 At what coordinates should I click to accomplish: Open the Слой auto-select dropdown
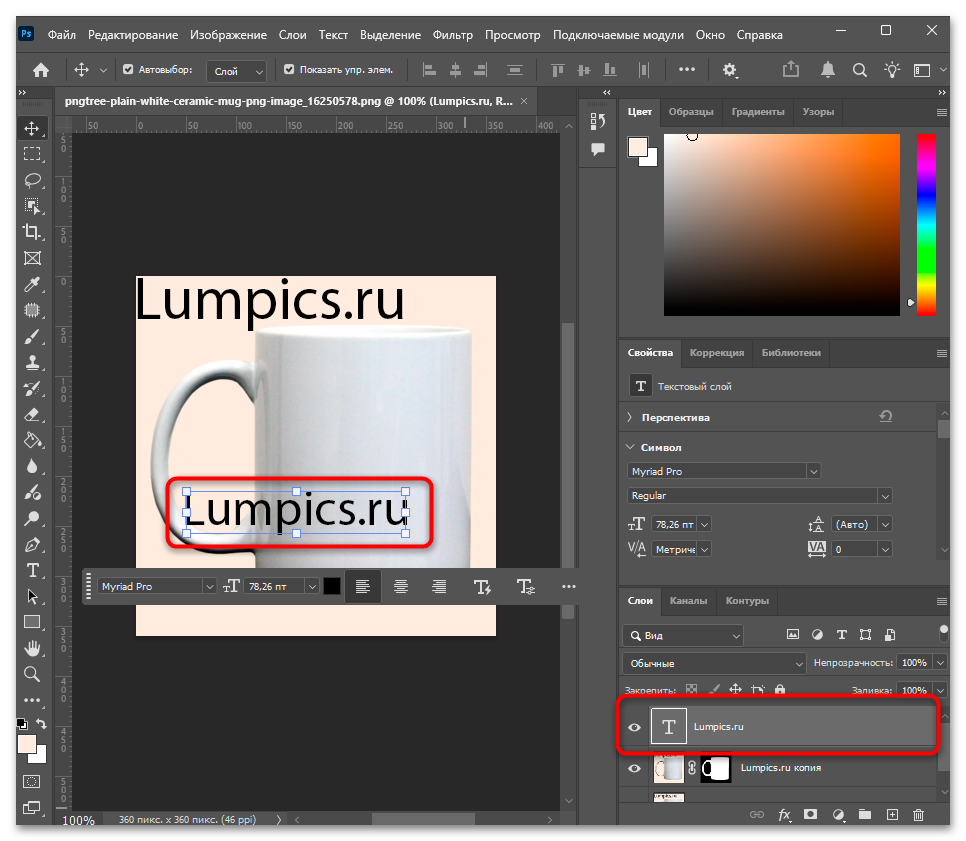coord(237,71)
